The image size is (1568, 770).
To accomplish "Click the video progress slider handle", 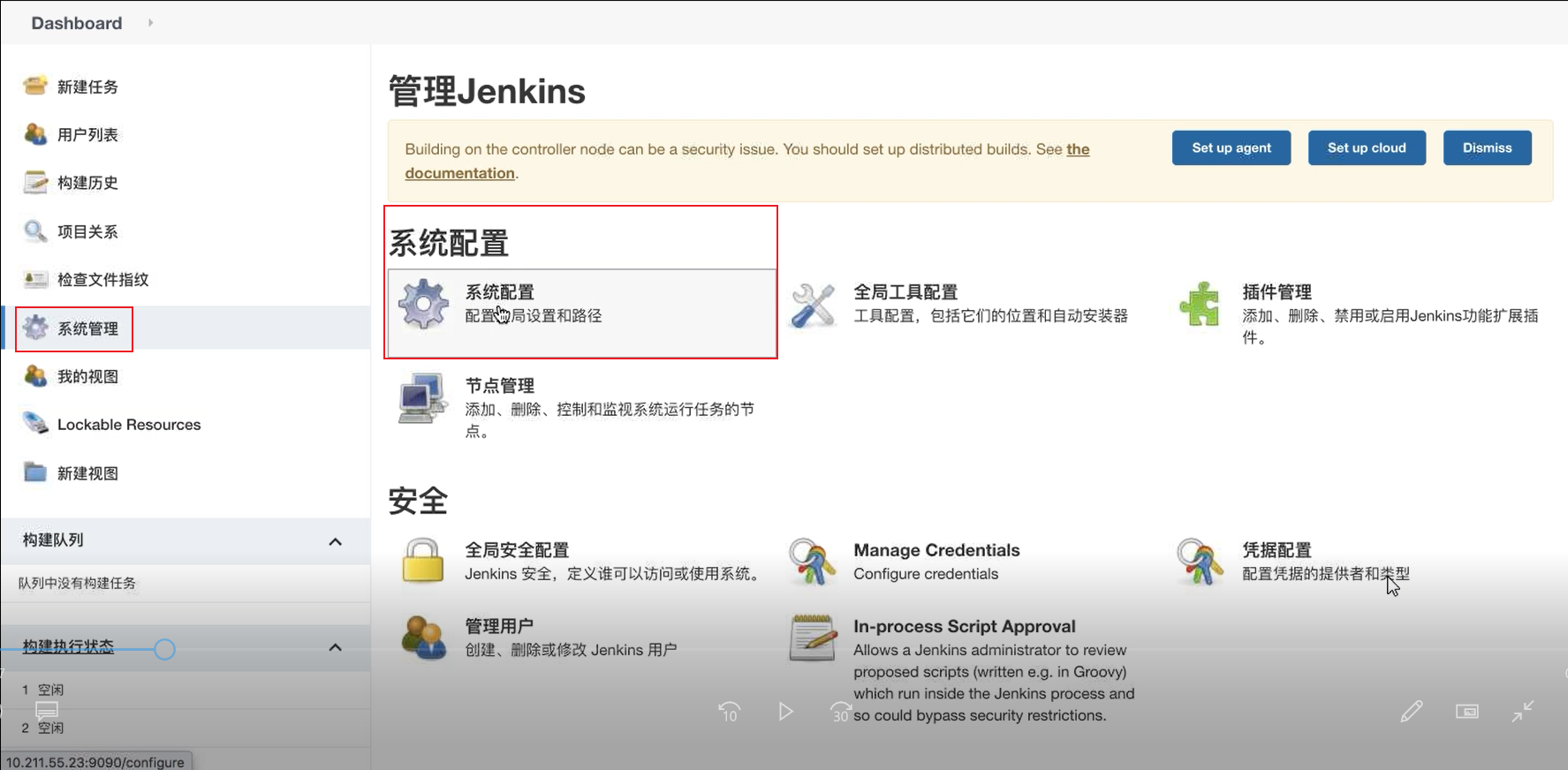I will tap(164, 649).
